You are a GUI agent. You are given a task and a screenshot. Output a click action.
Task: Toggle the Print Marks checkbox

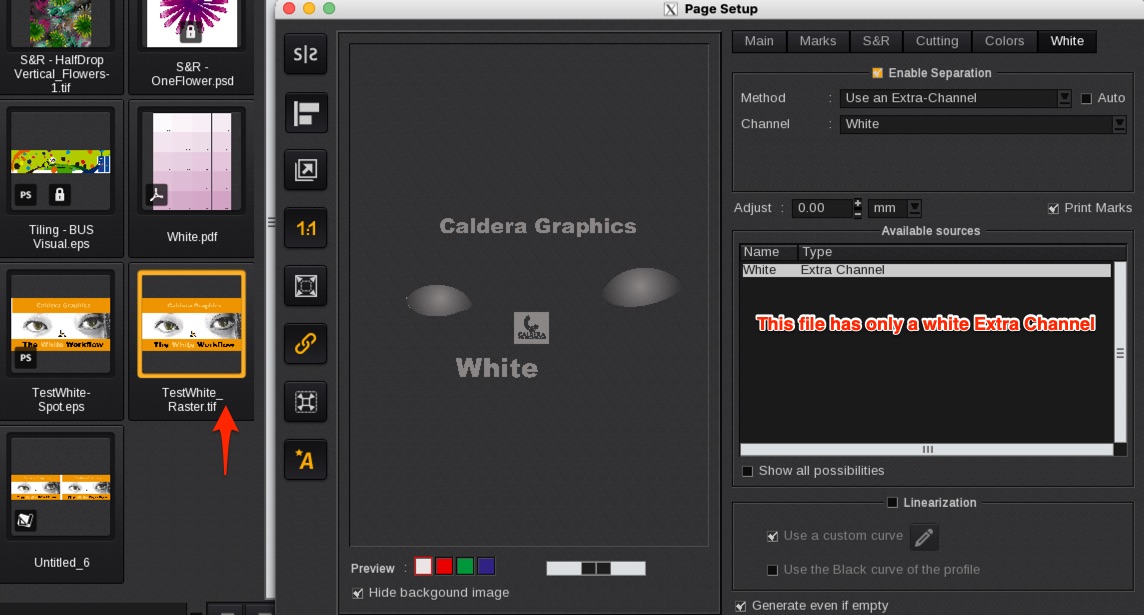[x=1053, y=208]
